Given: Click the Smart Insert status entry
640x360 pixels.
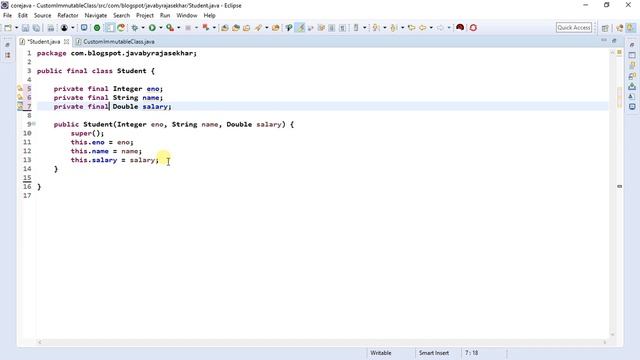Looking at the screenshot, I should pyautogui.click(x=433, y=353).
